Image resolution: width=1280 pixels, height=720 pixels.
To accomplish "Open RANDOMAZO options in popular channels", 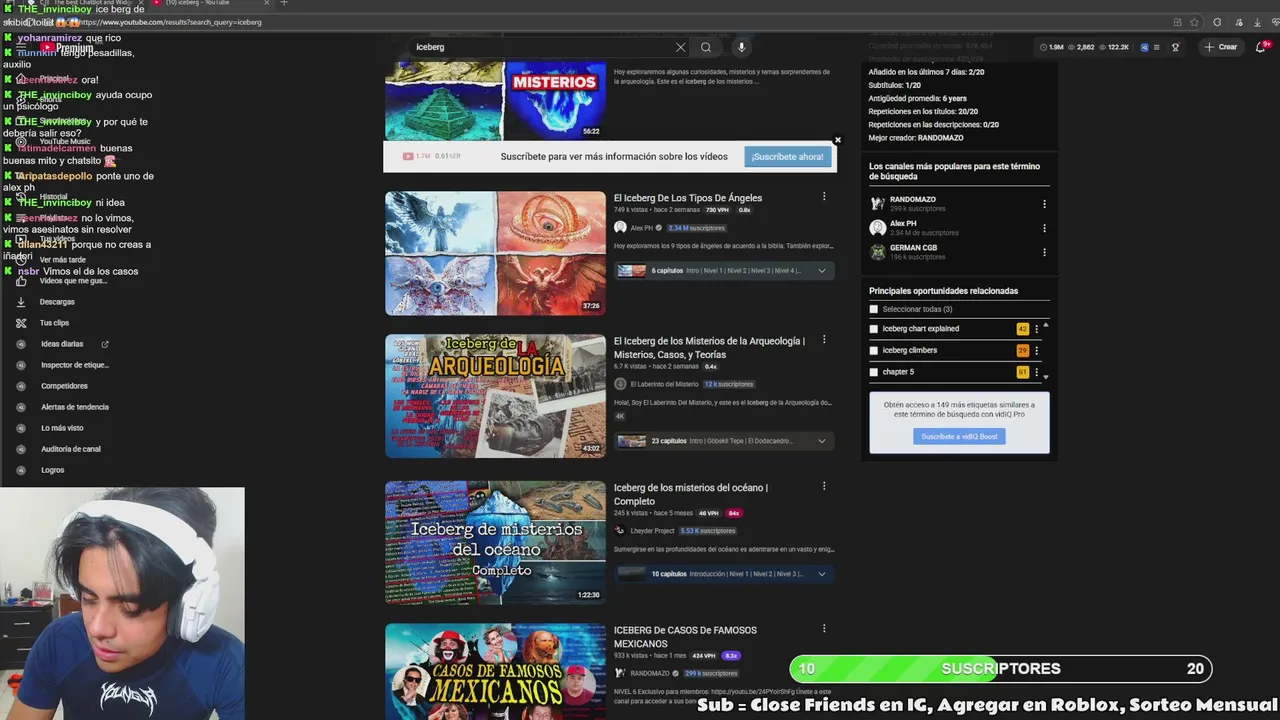I will [1044, 204].
